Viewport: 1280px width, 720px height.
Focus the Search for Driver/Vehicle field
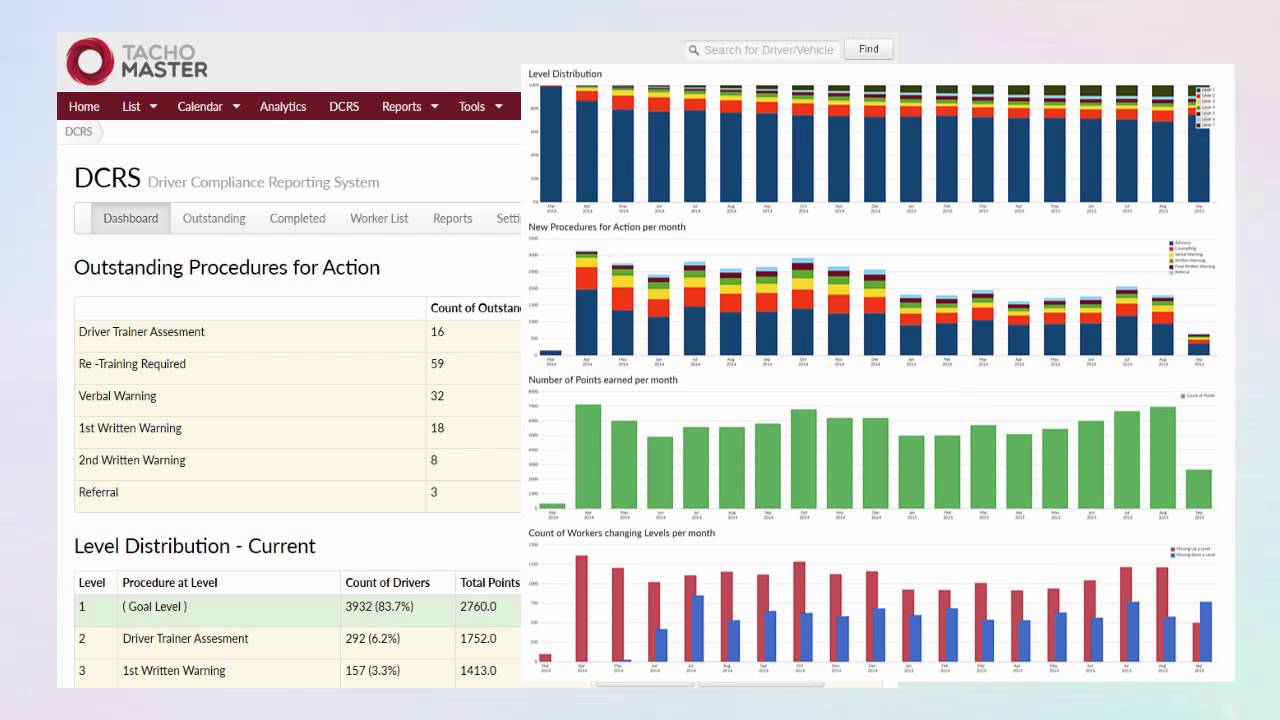(x=762, y=50)
